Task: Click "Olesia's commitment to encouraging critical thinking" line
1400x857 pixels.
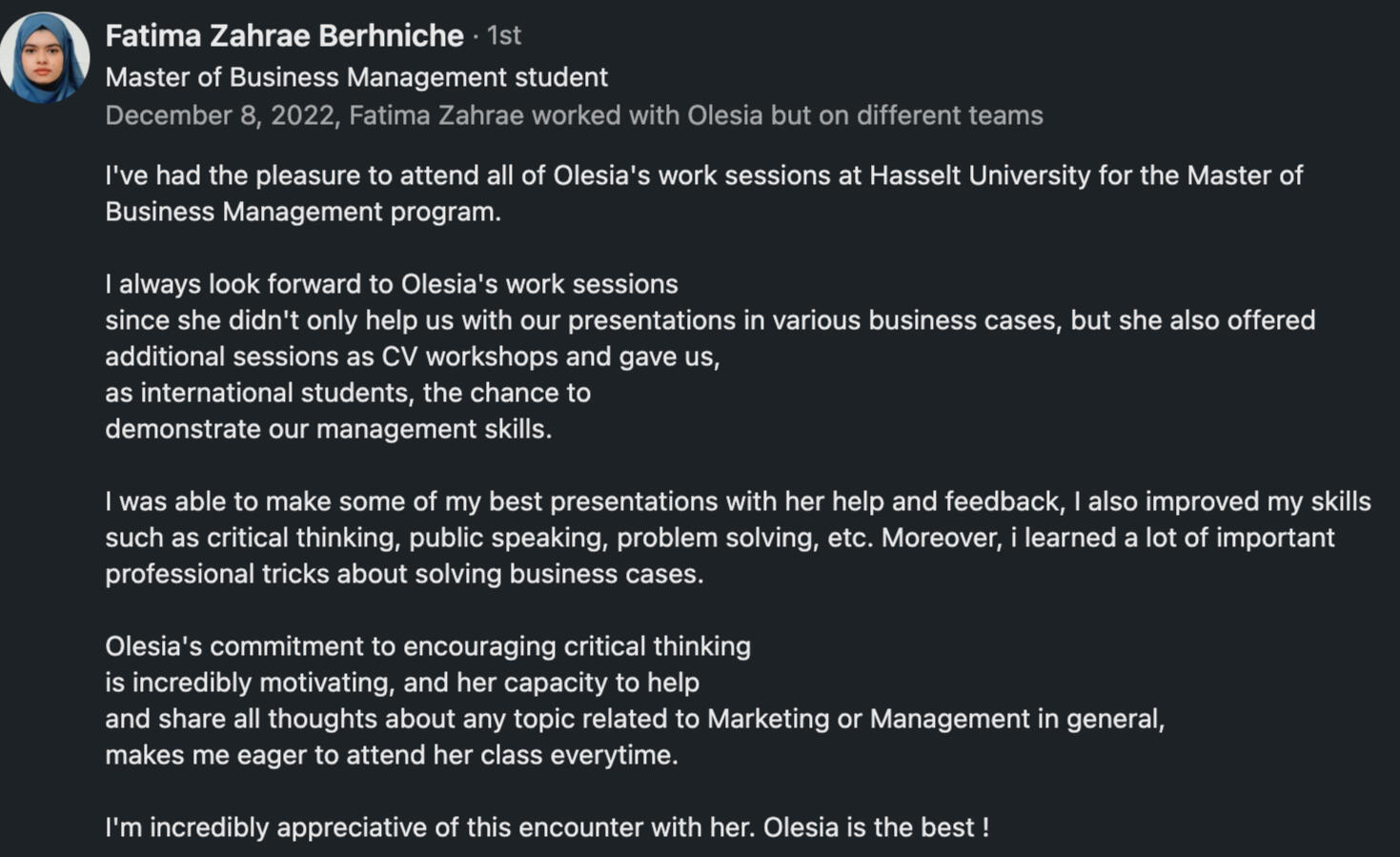Action: [x=427, y=646]
